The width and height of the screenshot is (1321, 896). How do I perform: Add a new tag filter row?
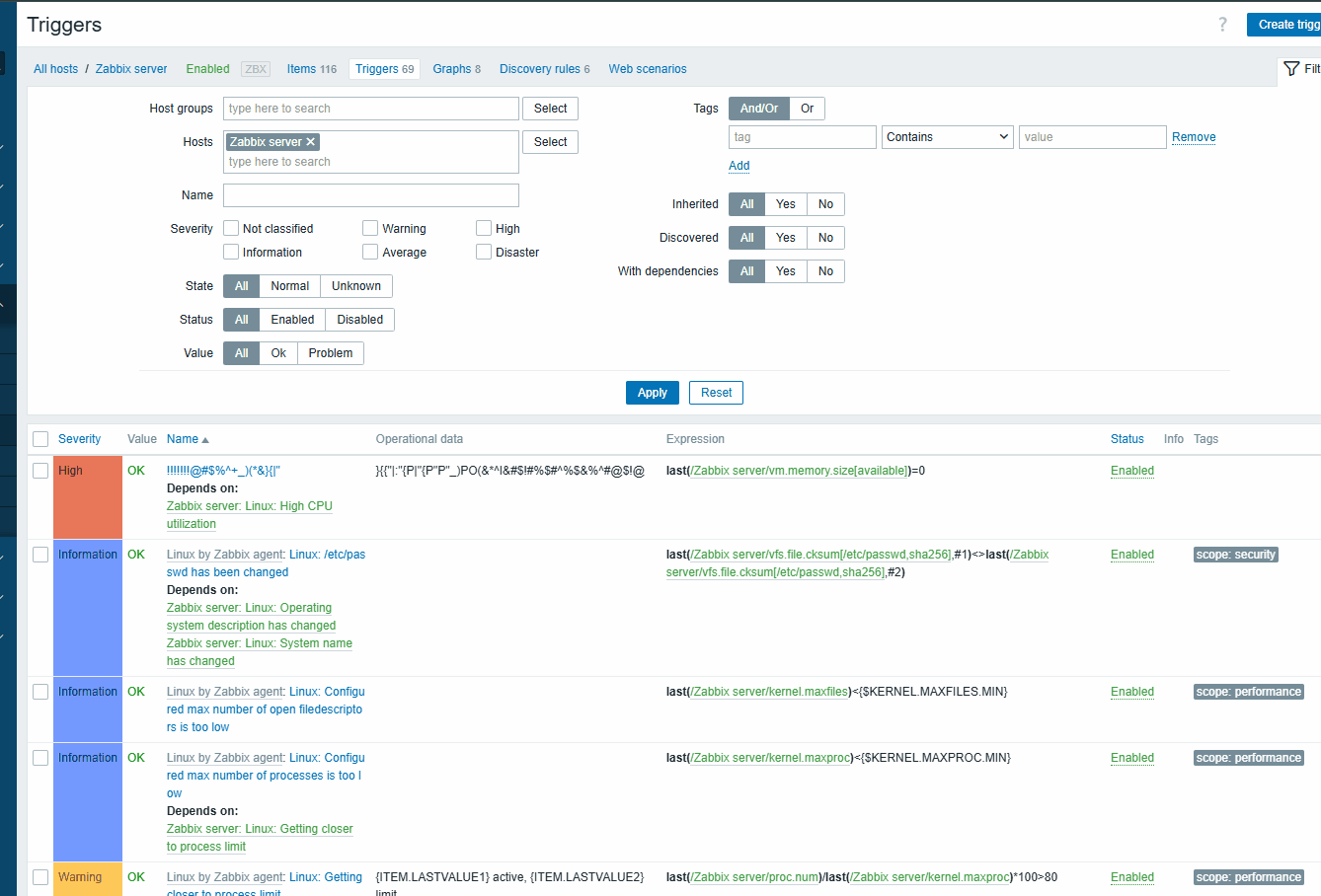tap(739, 166)
